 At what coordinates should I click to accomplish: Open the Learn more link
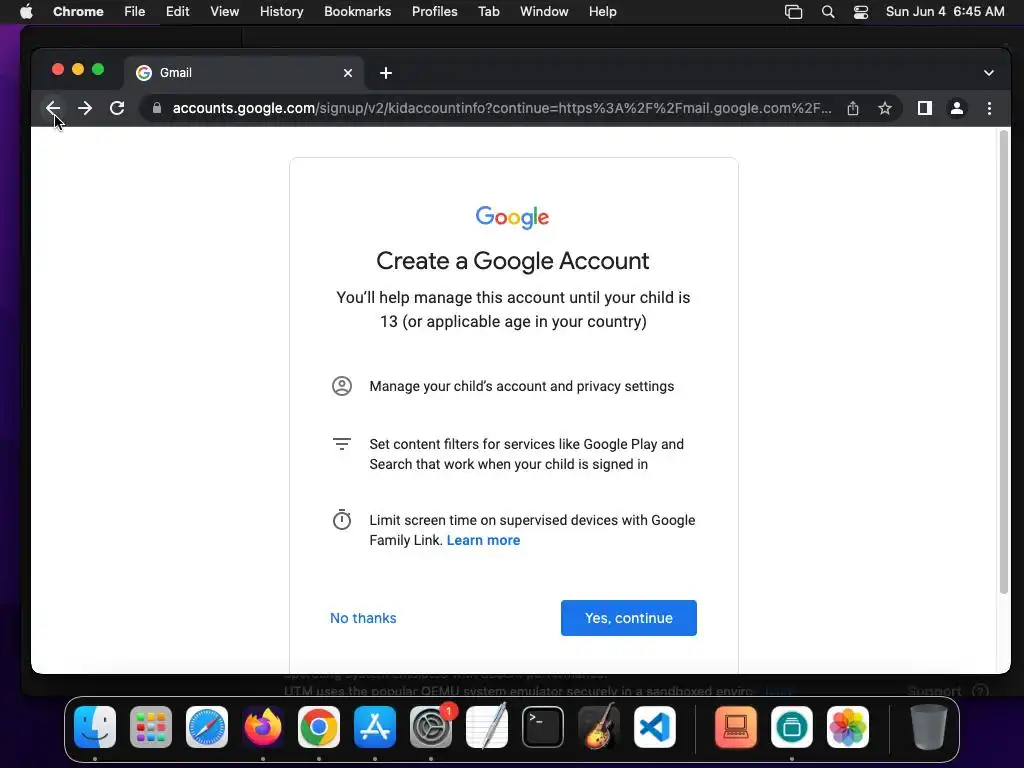pyautogui.click(x=483, y=540)
